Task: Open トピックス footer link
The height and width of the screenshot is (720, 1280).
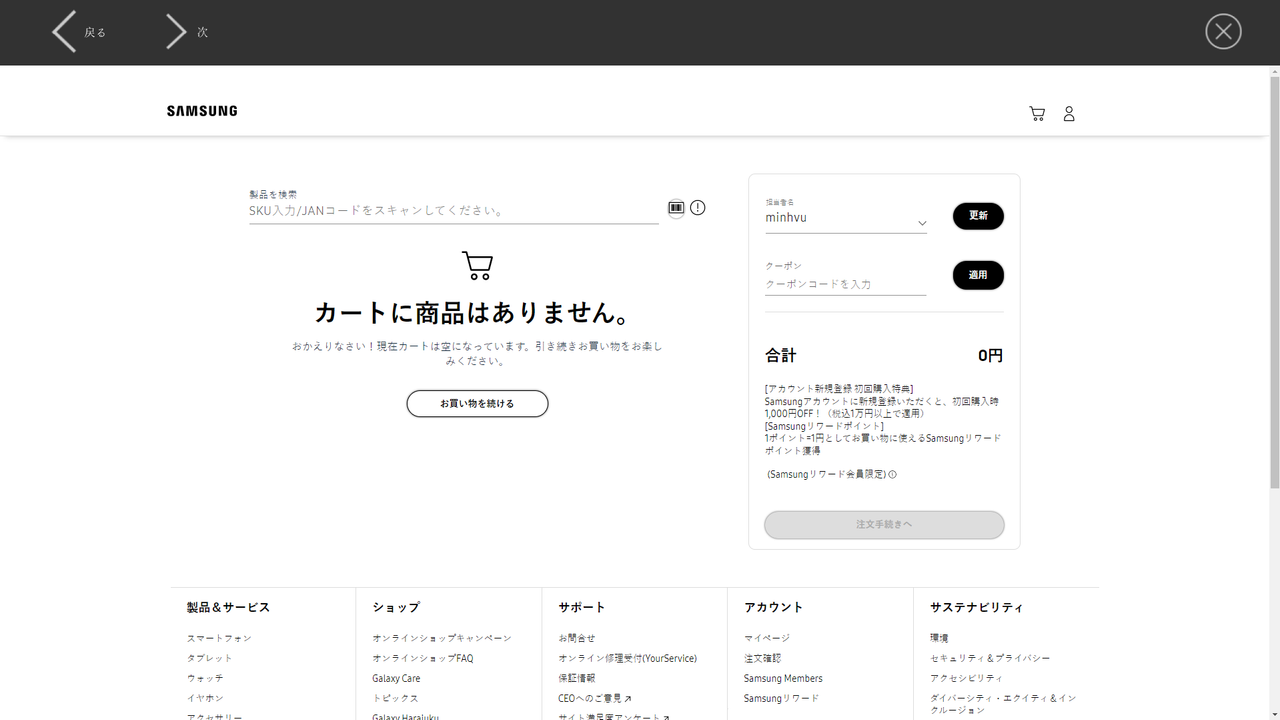Action: (x=395, y=698)
